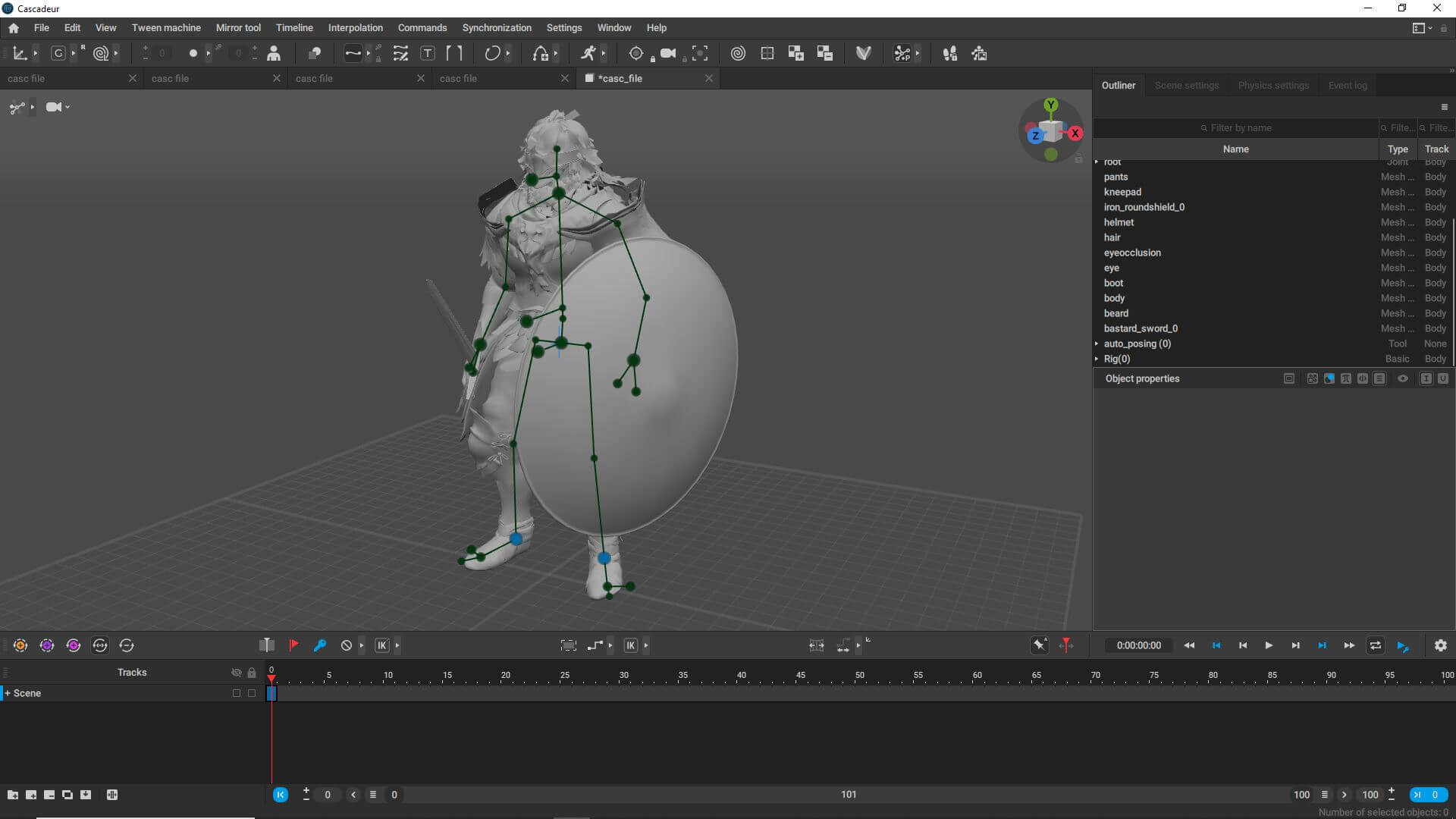The image size is (1456, 819).
Task: Open the viewport camera dropdown arrow
Action: coord(68,107)
